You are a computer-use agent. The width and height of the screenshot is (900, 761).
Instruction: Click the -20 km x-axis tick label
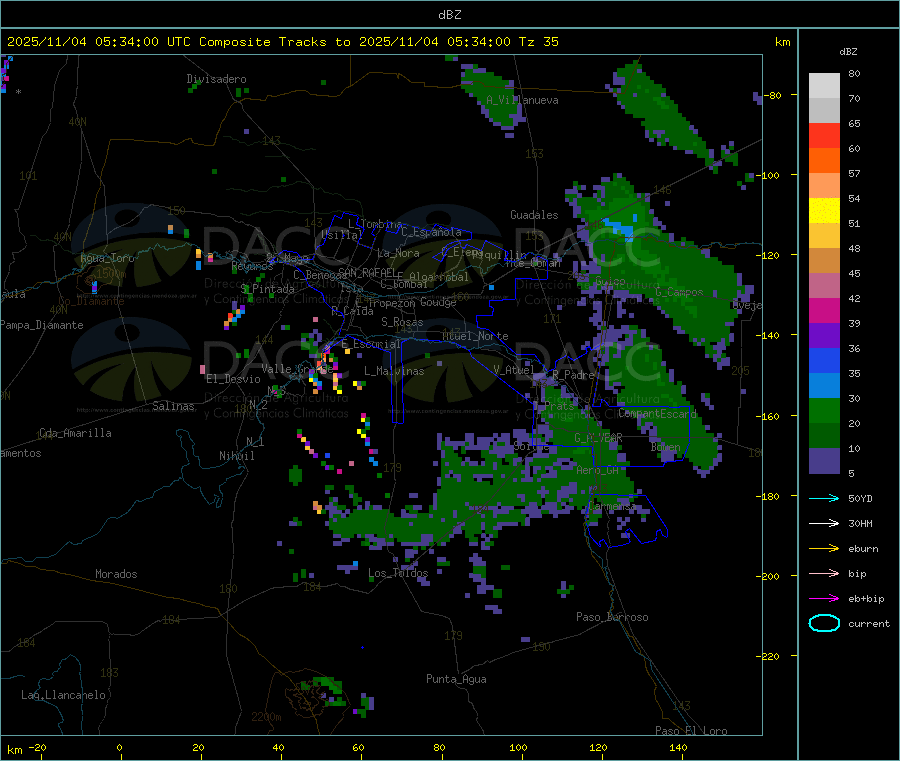pyautogui.click(x=38, y=747)
